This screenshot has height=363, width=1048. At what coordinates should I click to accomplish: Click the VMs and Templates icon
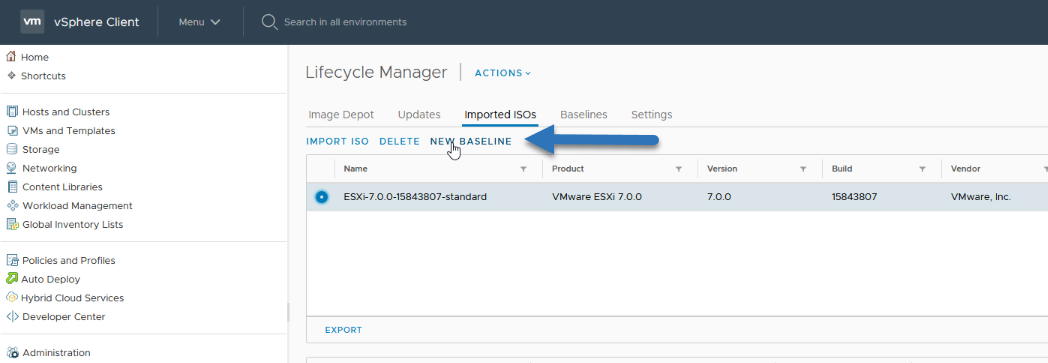tap(11, 130)
